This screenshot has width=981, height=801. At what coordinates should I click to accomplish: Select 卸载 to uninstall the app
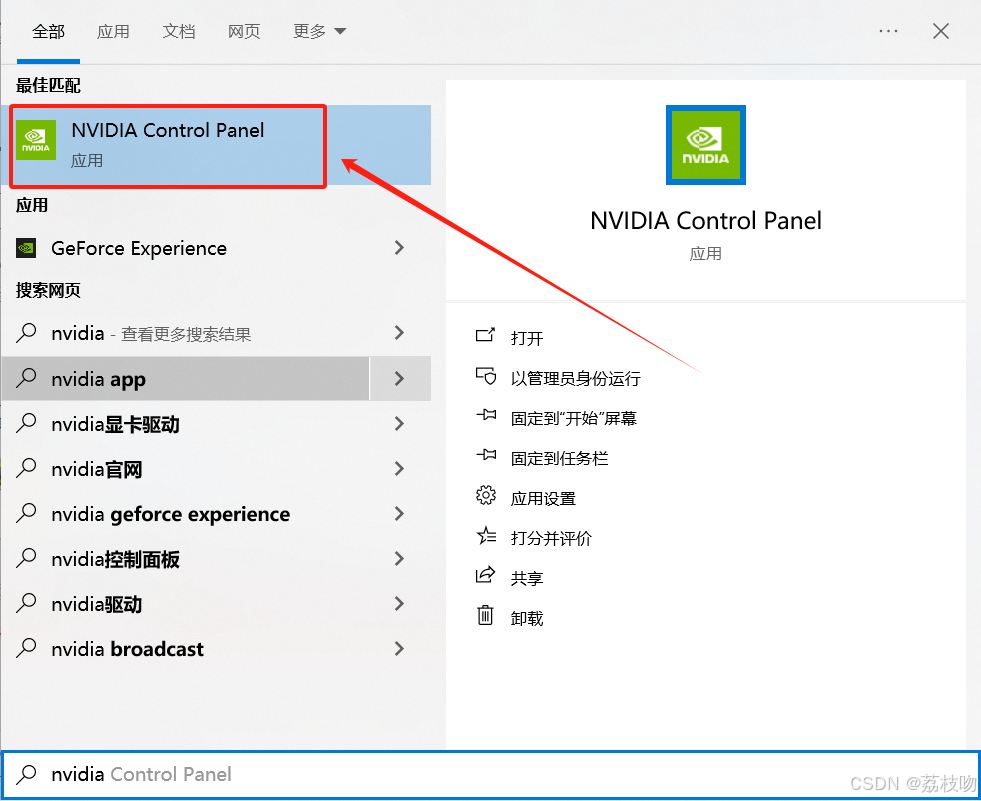click(527, 618)
